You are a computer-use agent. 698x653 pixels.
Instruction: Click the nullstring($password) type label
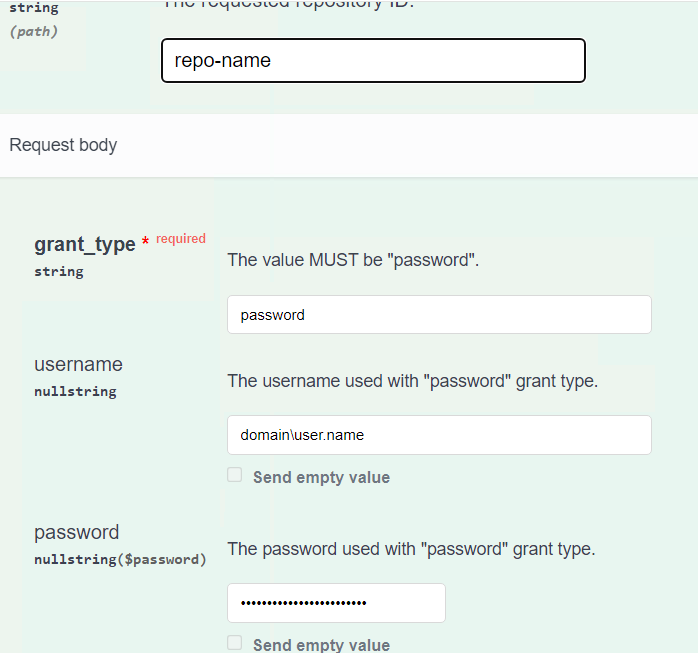(x=120, y=560)
